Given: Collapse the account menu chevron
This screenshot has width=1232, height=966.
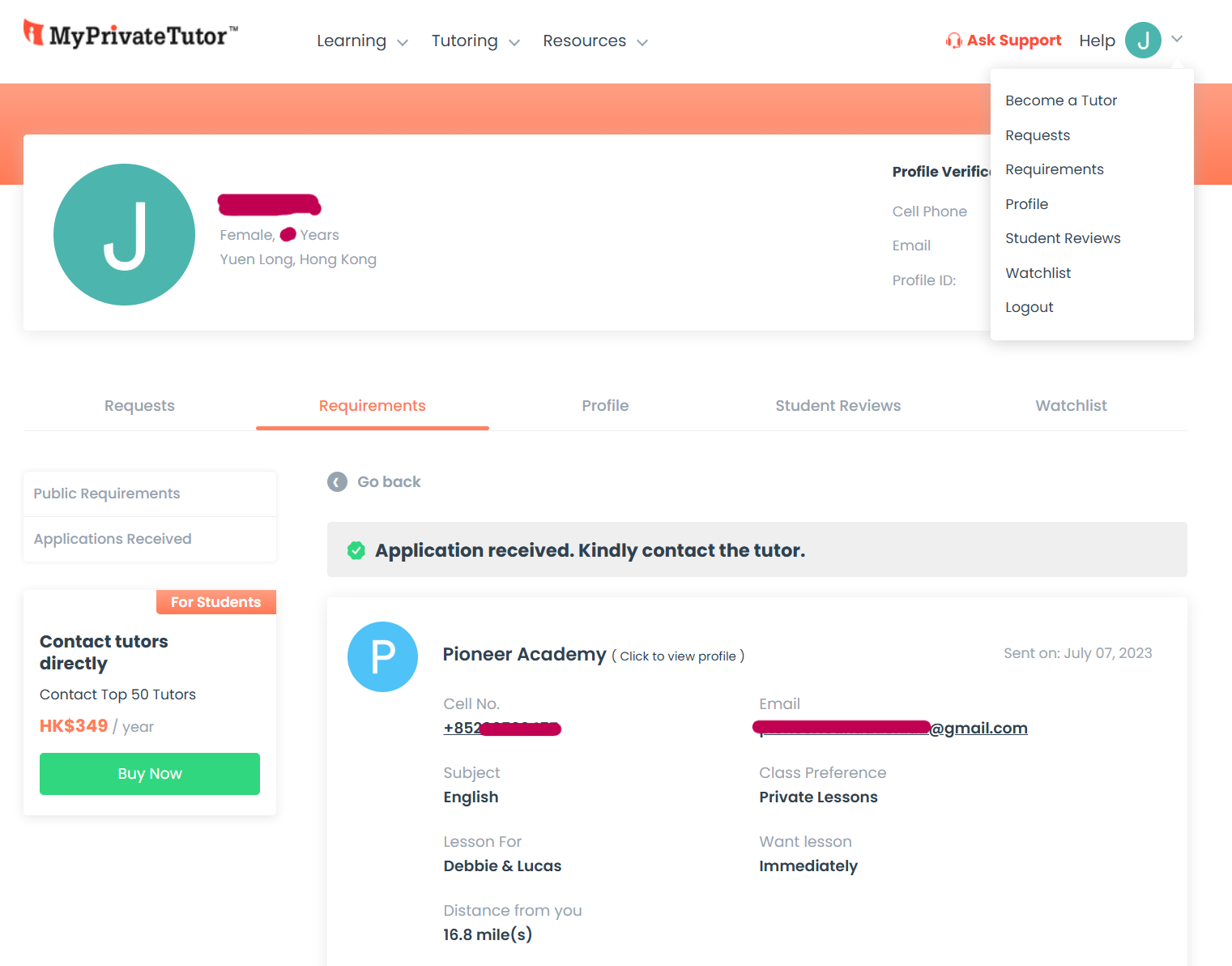Looking at the screenshot, I should (x=1177, y=39).
